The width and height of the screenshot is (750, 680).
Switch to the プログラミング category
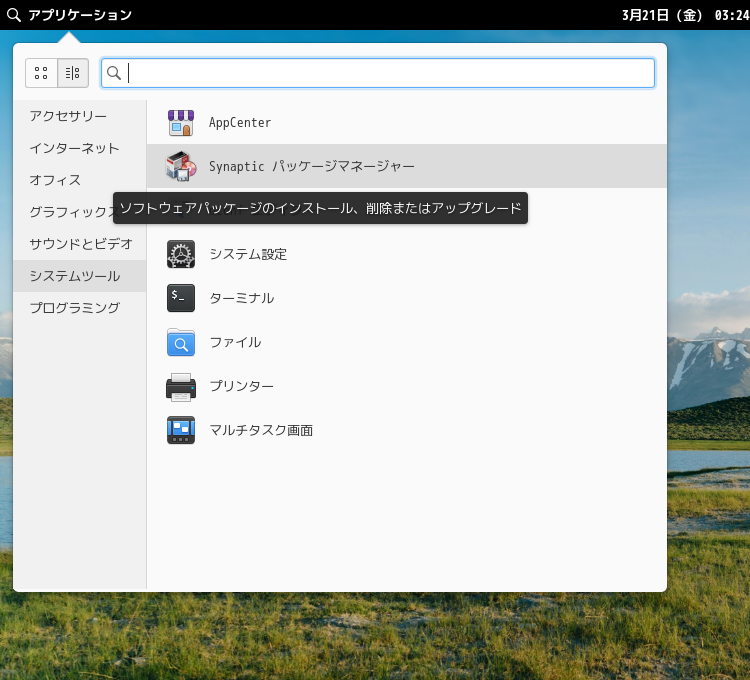[x=74, y=308]
